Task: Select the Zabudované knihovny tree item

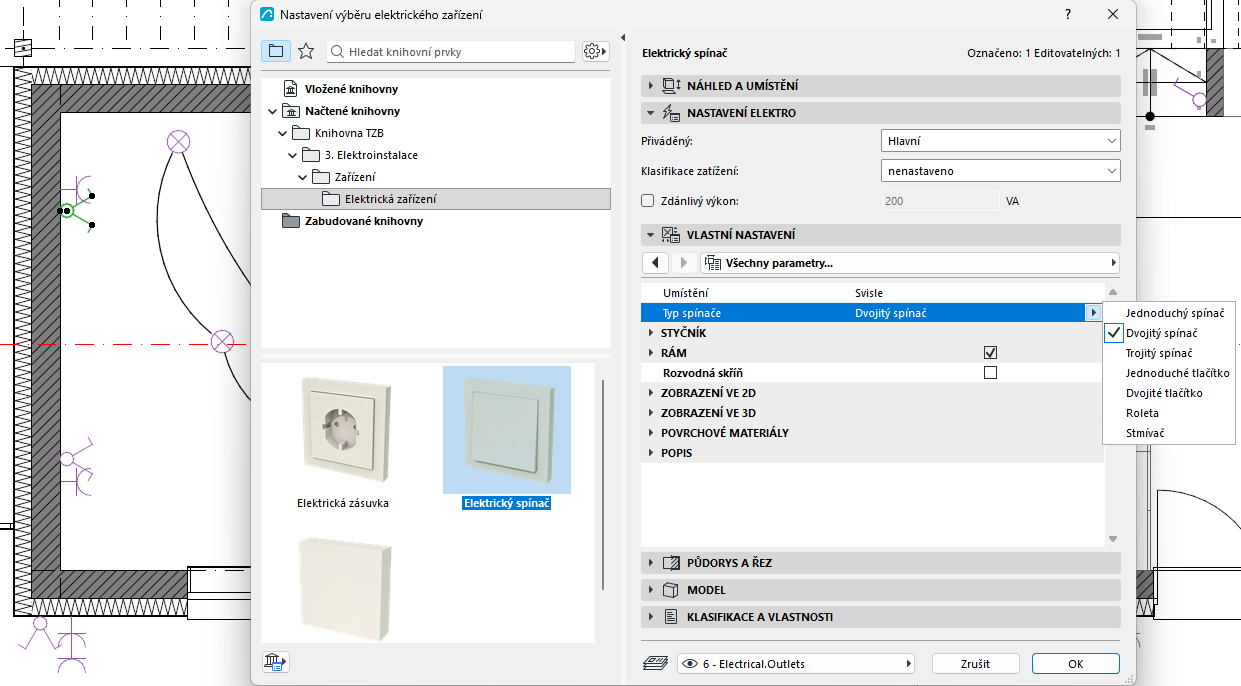Action: coord(364,221)
